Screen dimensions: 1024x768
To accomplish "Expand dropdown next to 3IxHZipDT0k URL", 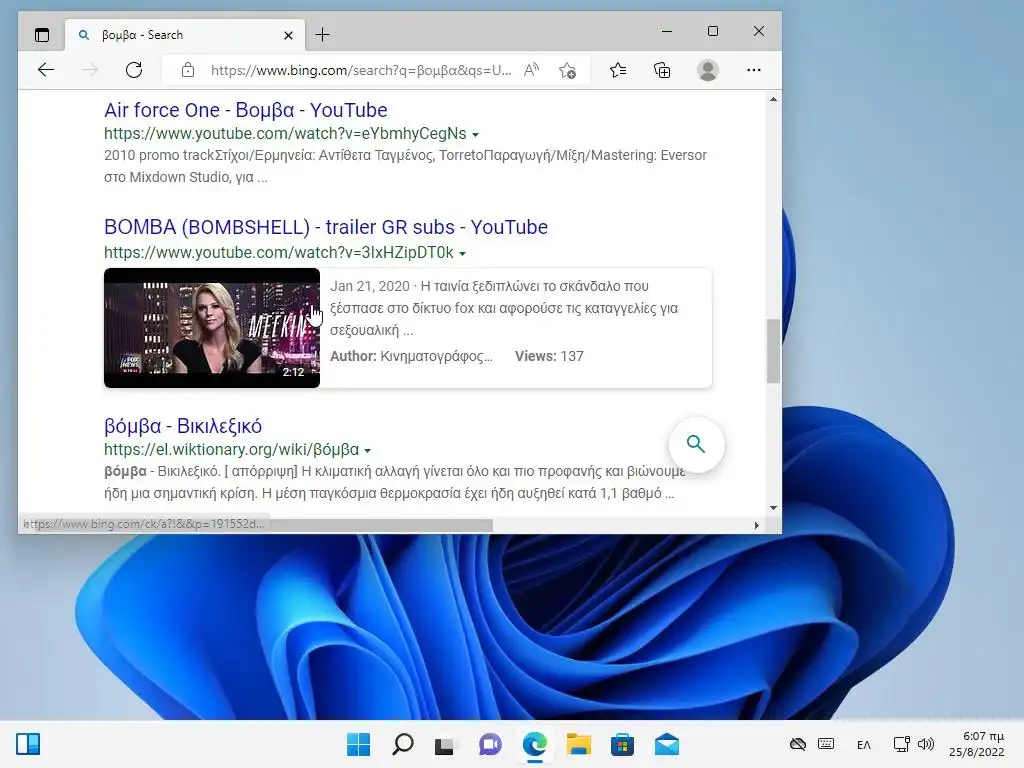I will click(462, 253).
